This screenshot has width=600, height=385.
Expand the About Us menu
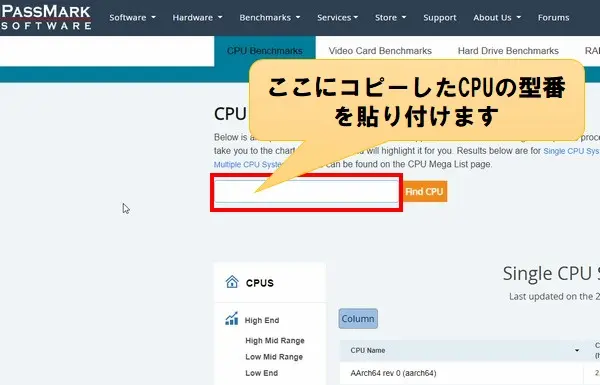pos(497,18)
